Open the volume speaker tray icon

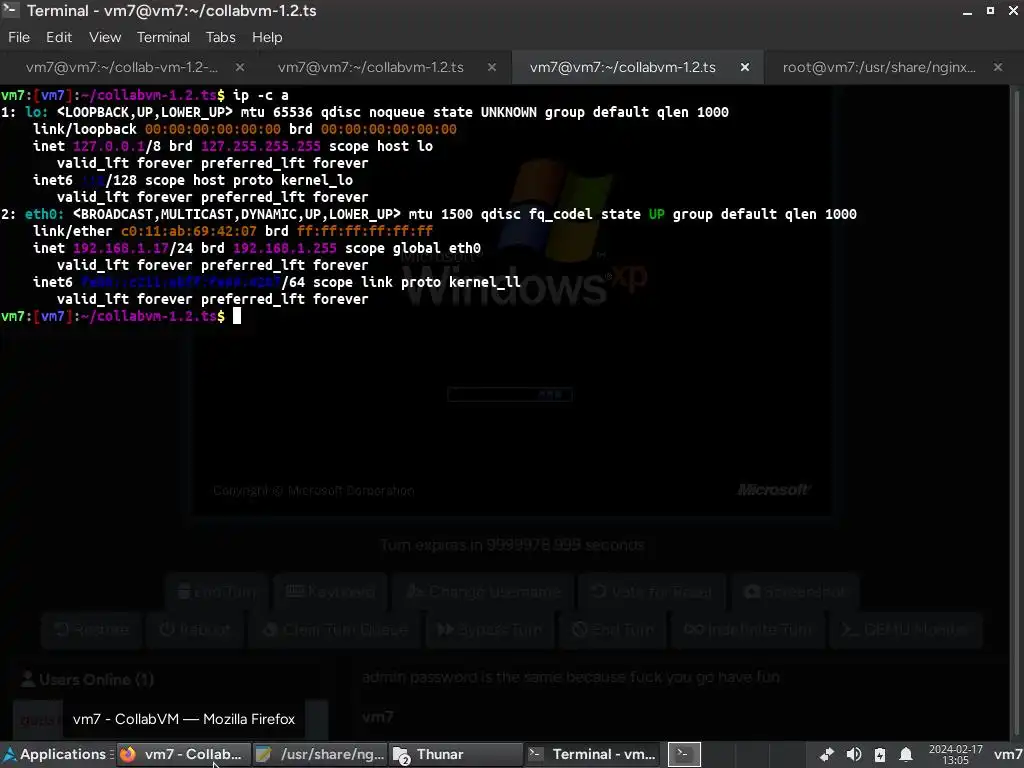click(854, 755)
